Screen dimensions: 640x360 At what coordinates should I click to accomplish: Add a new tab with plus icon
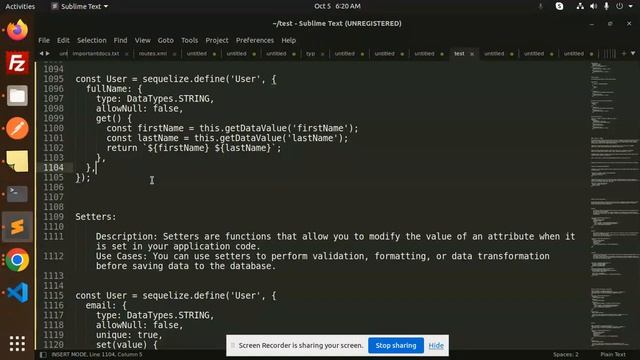[x=624, y=53]
